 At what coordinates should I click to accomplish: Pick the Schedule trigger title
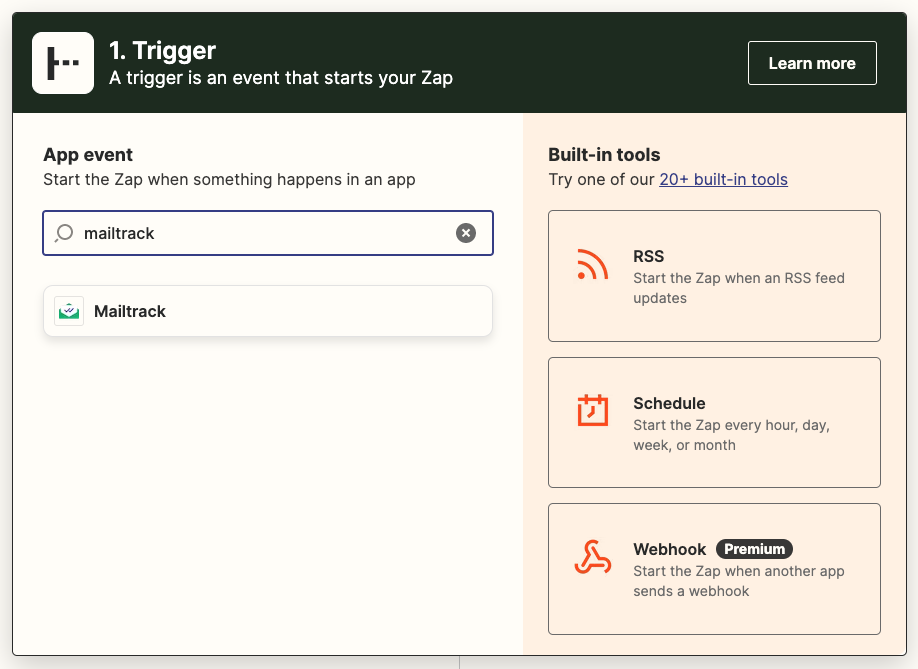pos(669,403)
